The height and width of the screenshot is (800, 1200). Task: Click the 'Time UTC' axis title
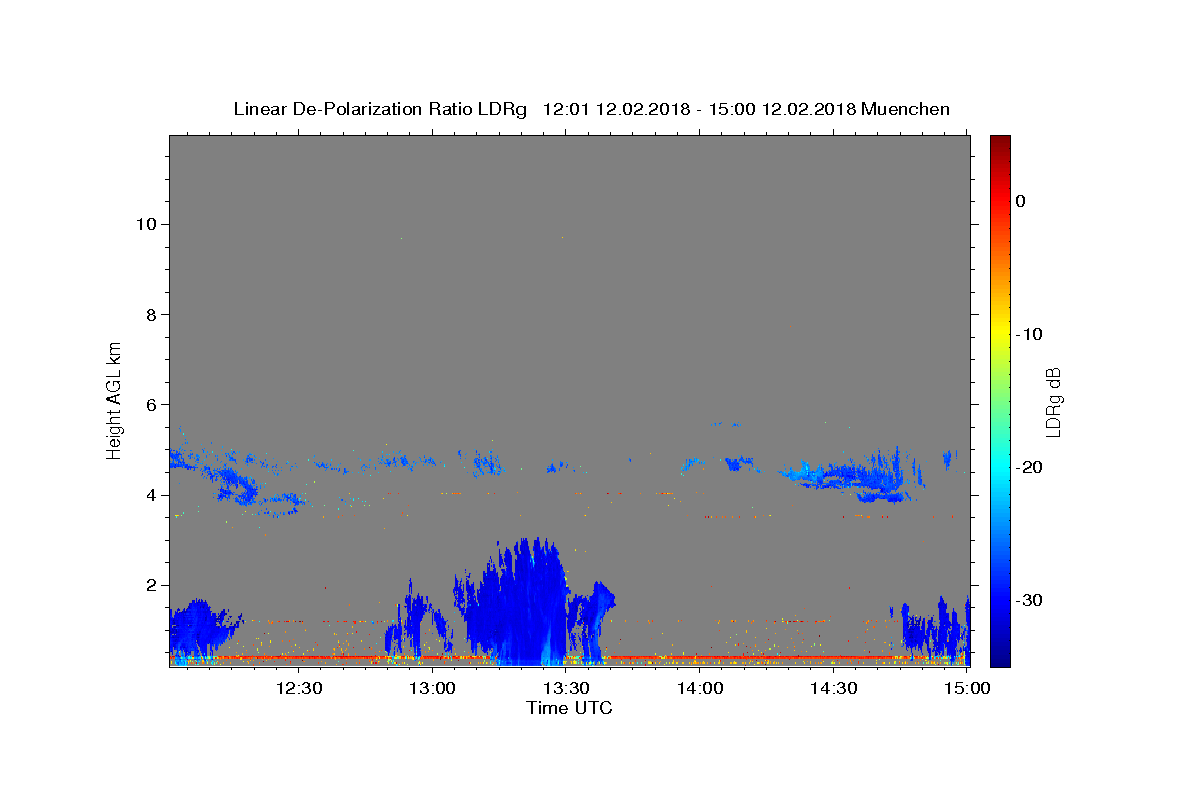569,708
